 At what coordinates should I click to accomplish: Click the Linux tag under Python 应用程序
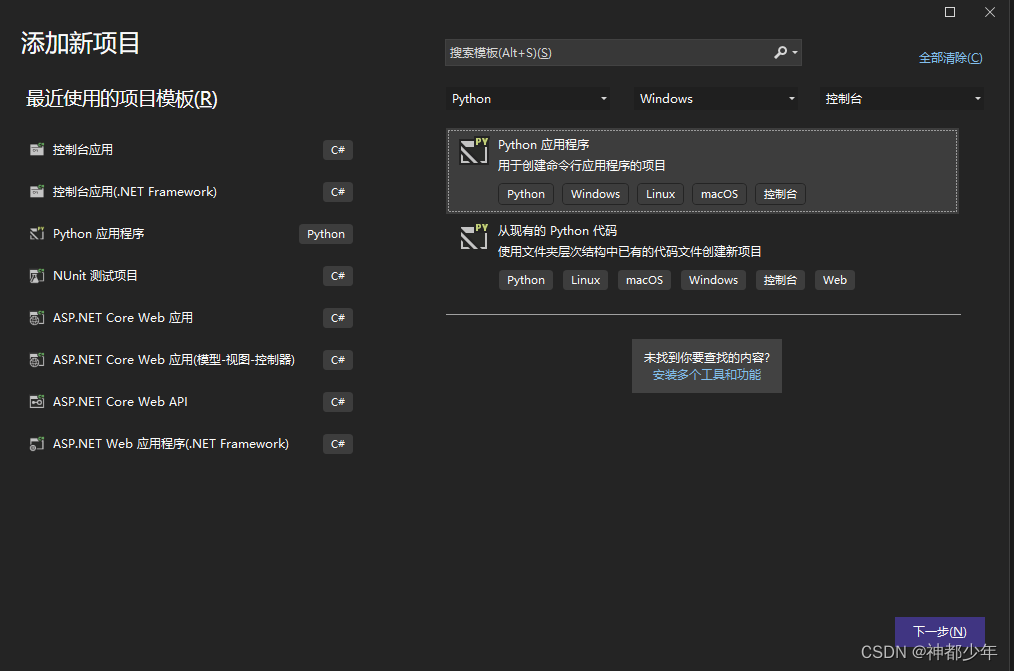[x=660, y=194]
